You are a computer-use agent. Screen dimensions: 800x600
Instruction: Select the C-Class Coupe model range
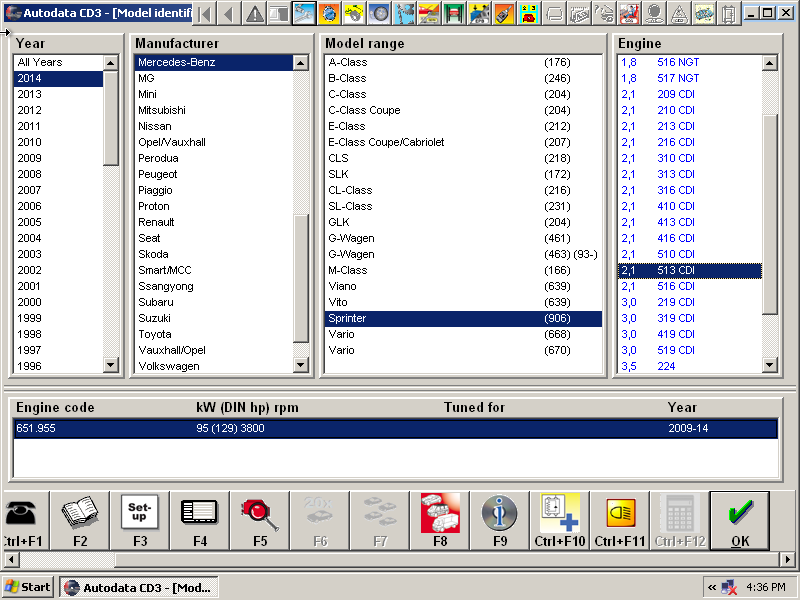(x=463, y=110)
